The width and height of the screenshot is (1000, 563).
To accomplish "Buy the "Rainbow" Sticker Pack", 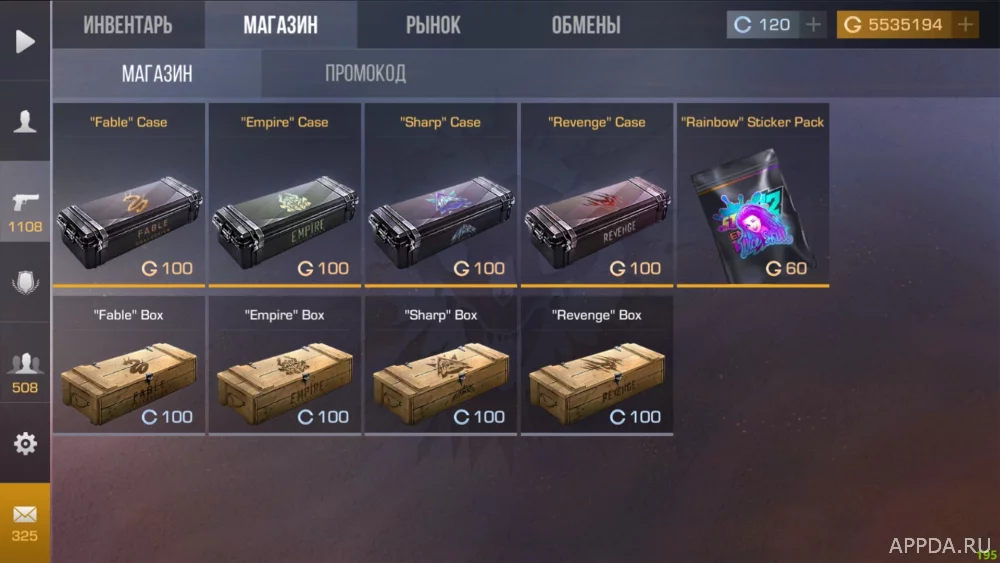I will click(x=753, y=195).
